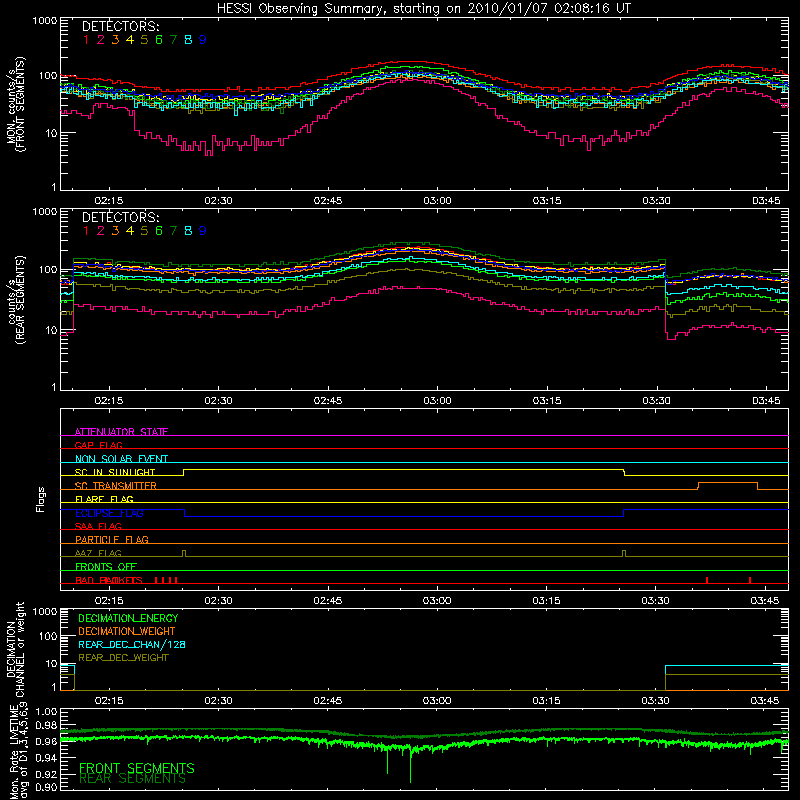Click the ECLIPSE_FLAG step-down edge near 02:25
The width and height of the screenshot is (800, 800).
coord(185,513)
